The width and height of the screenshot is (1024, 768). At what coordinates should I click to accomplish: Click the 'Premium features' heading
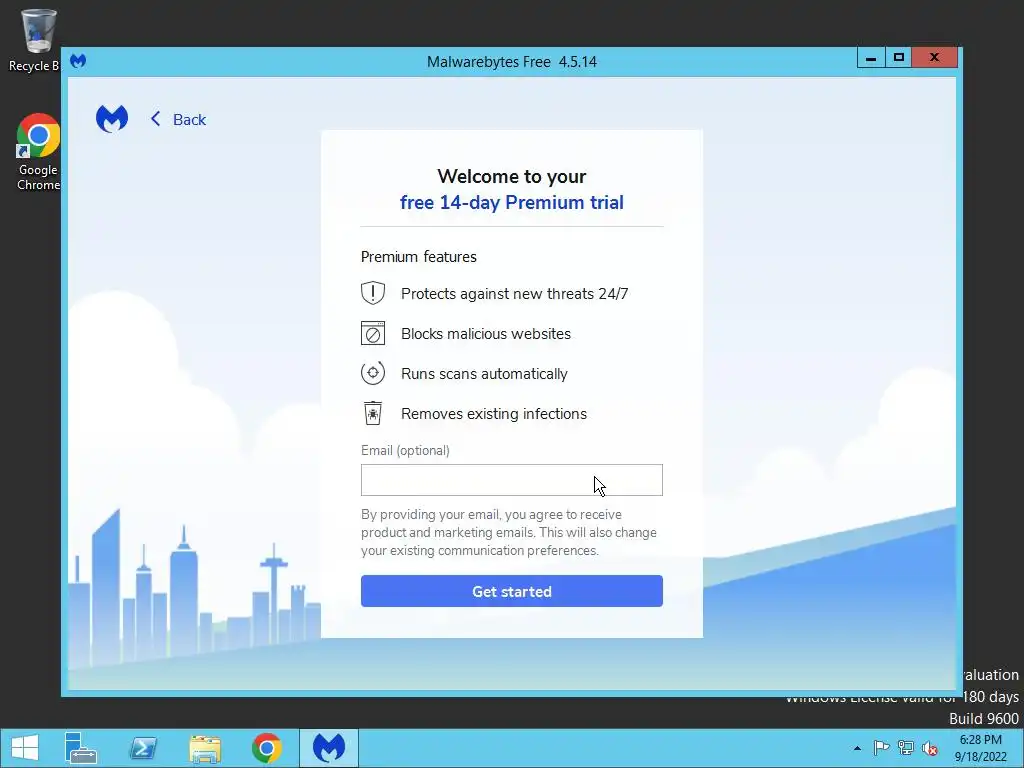coord(419,257)
